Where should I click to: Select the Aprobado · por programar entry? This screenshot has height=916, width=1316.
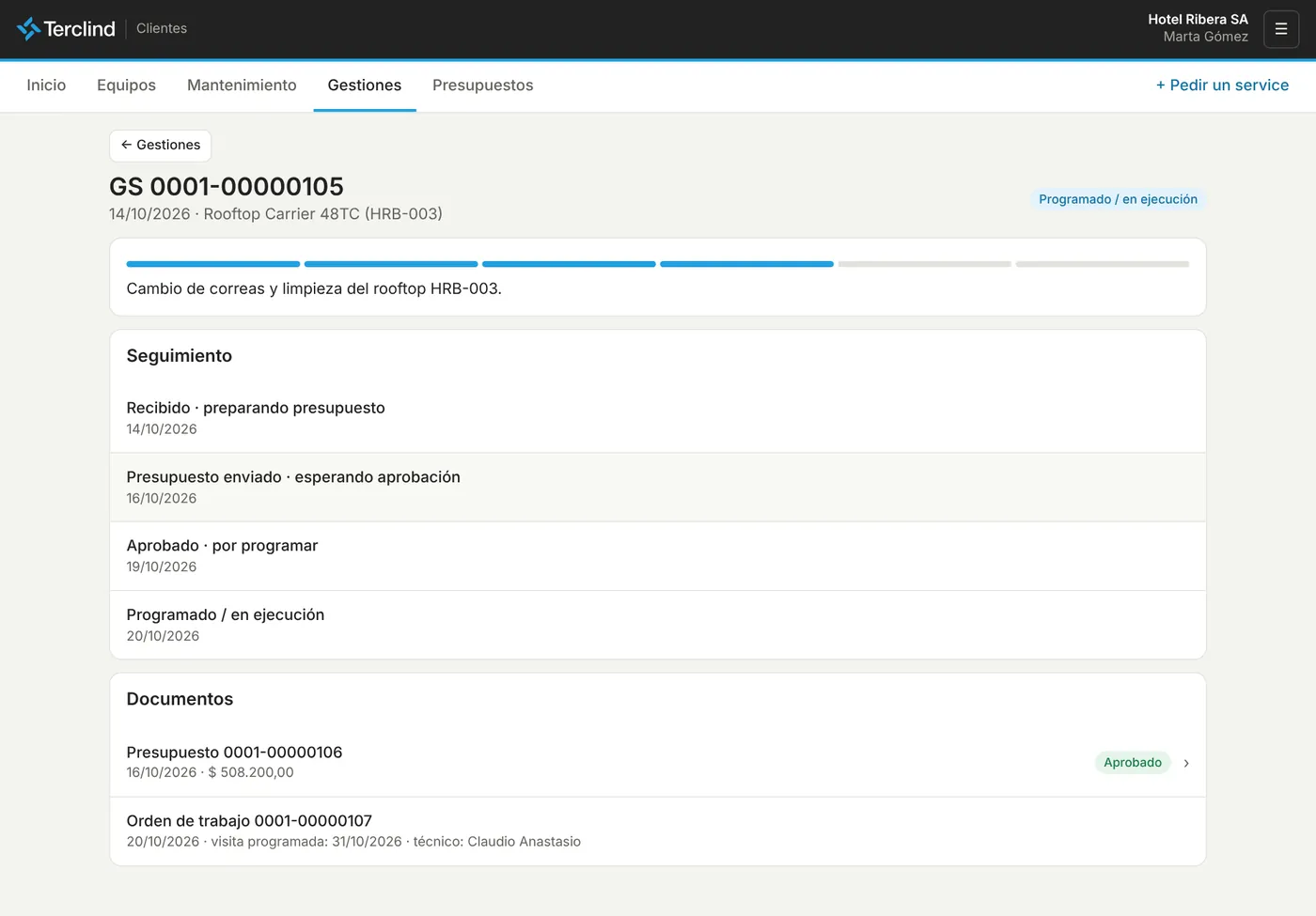[658, 556]
